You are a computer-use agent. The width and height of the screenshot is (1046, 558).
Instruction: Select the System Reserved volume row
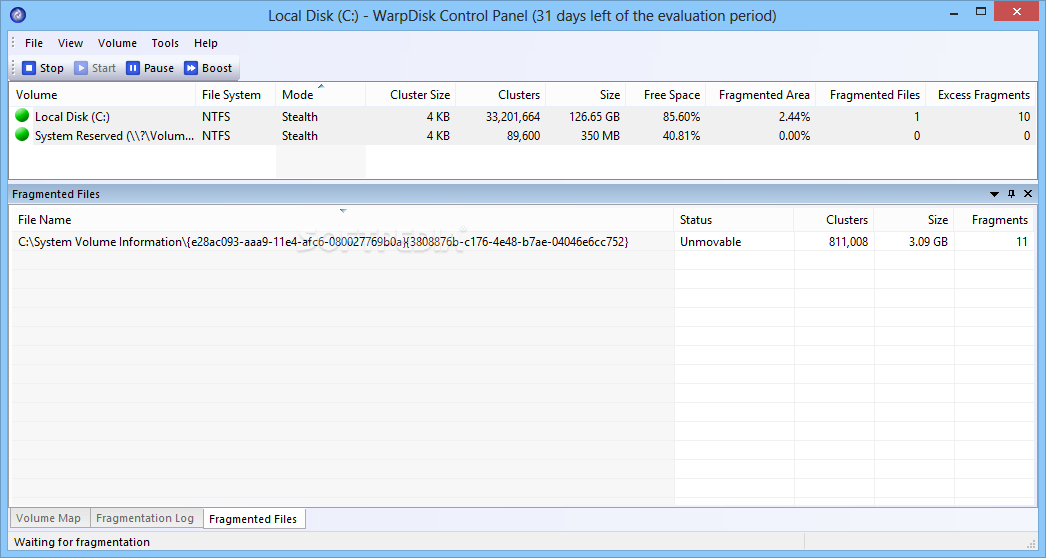tap(522, 135)
